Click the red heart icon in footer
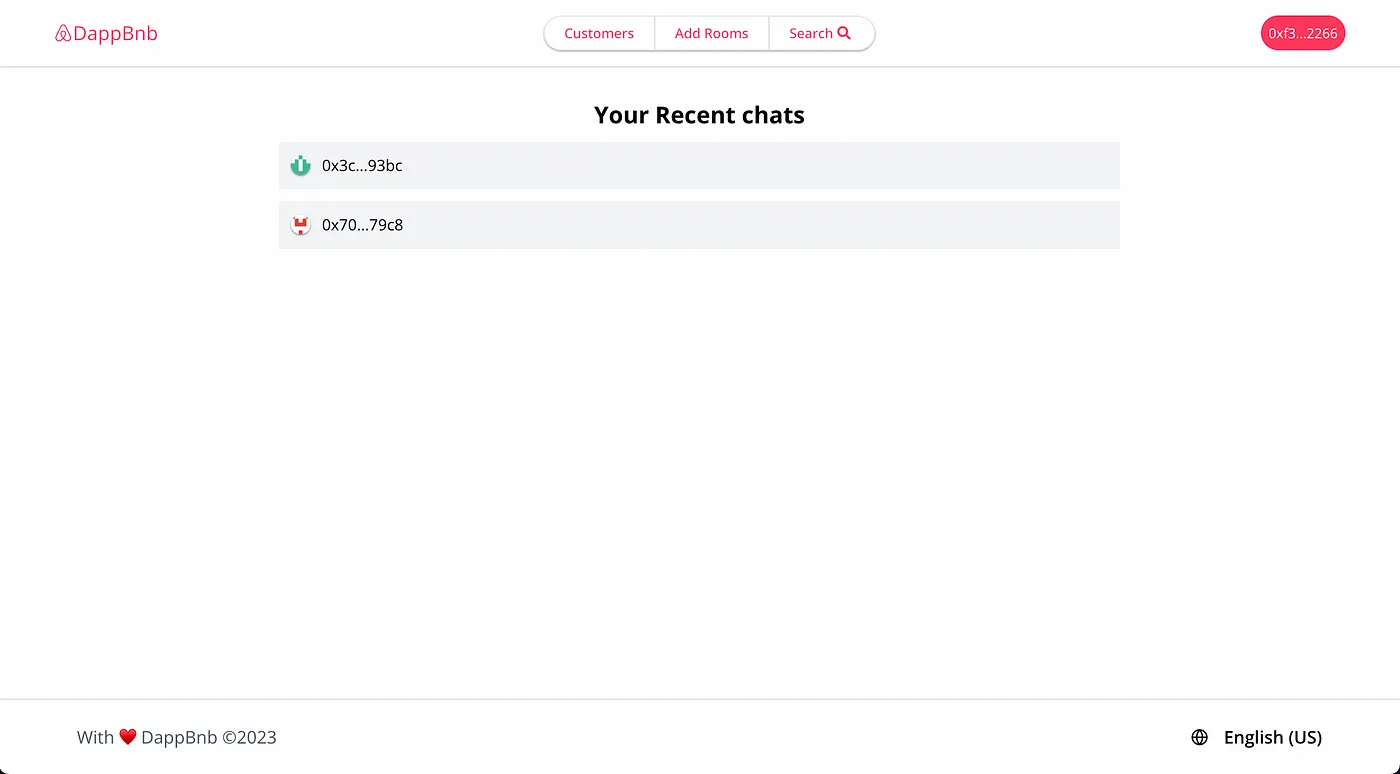The image size is (1400, 774). (x=128, y=737)
